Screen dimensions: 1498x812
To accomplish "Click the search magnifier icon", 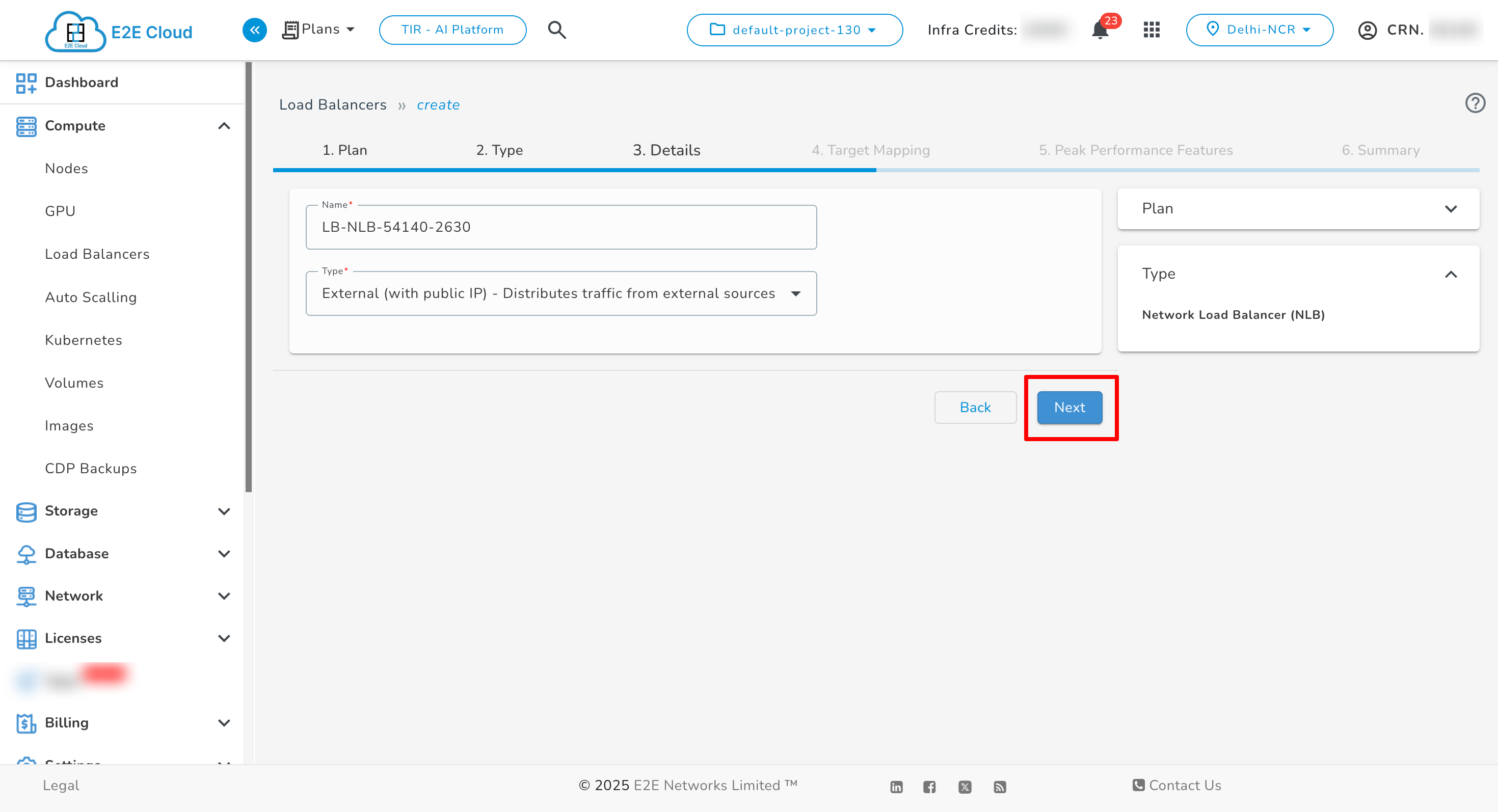I will point(556,30).
